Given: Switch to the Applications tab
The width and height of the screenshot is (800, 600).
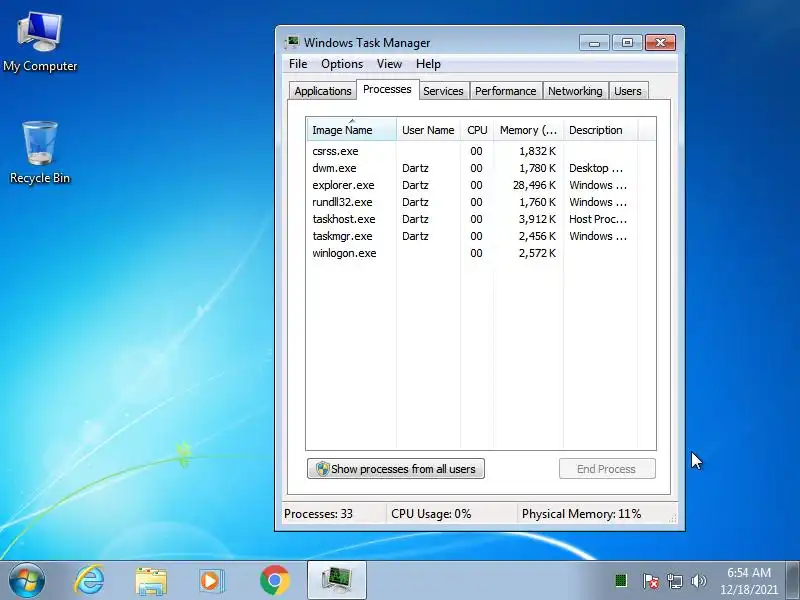Looking at the screenshot, I should (322, 91).
